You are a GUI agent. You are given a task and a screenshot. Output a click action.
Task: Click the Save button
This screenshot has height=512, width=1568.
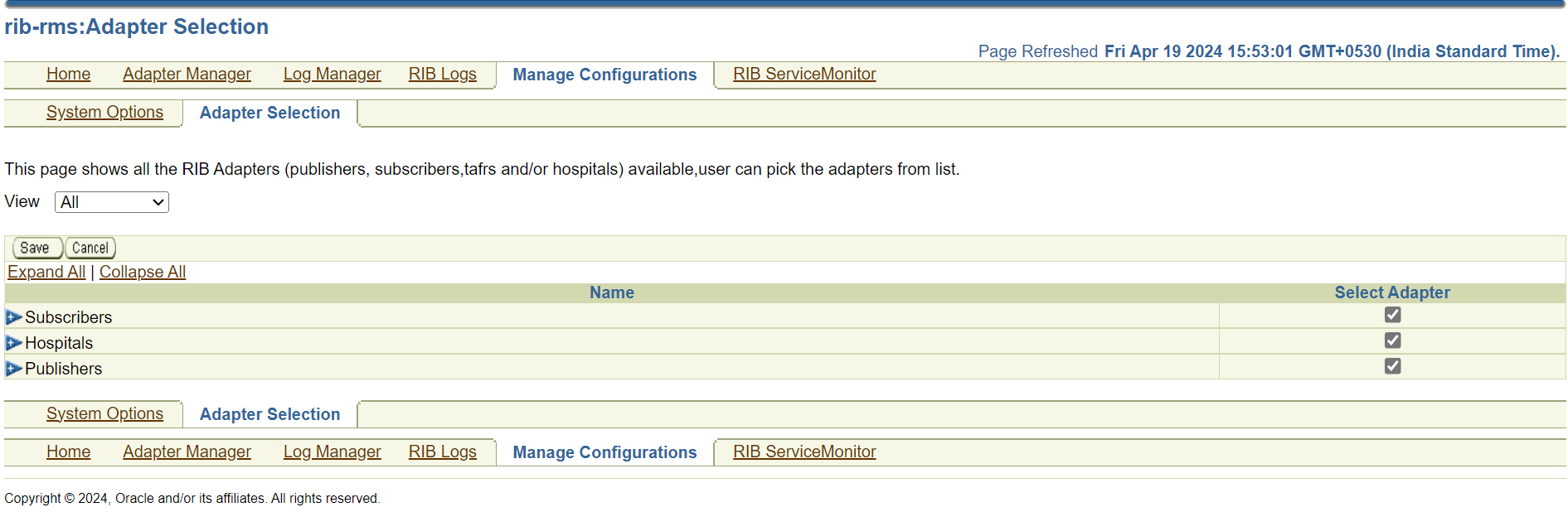(x=36, y=247)
